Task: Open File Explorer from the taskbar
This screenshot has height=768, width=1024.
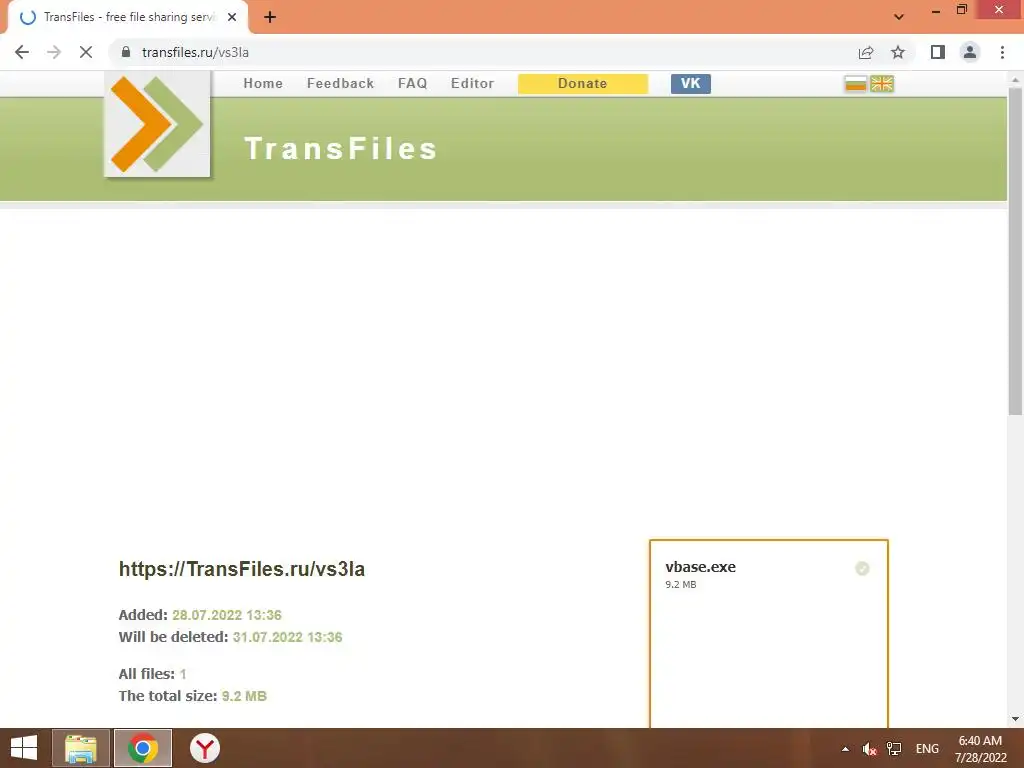Action: (81, 748)
